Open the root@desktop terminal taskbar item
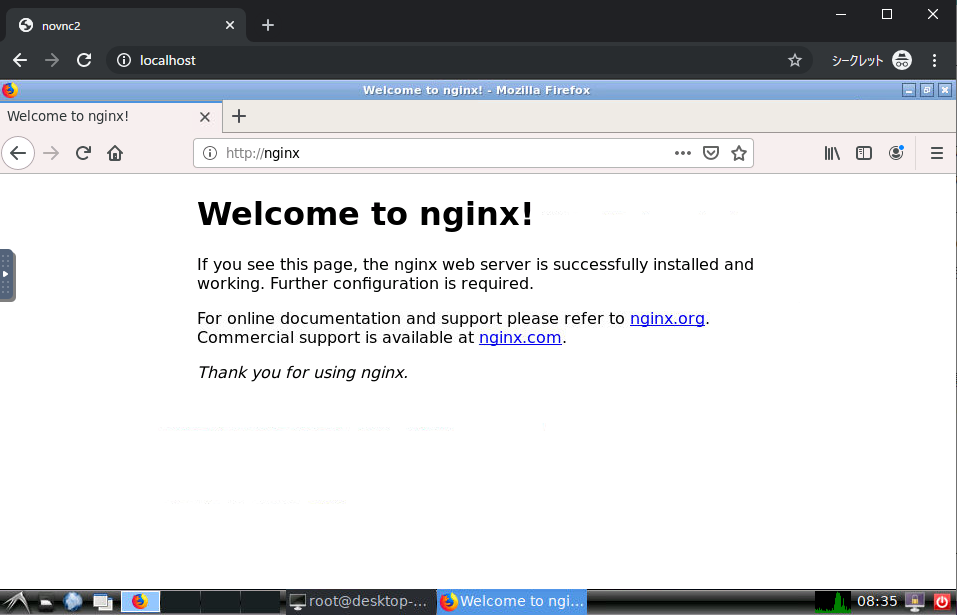 tap(360, 602)
